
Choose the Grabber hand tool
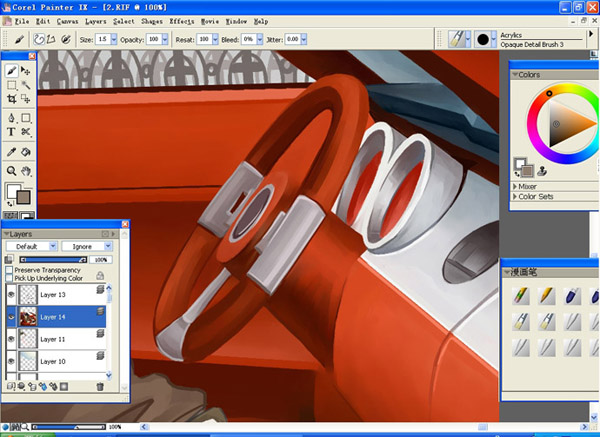click(x=26, y=169)
